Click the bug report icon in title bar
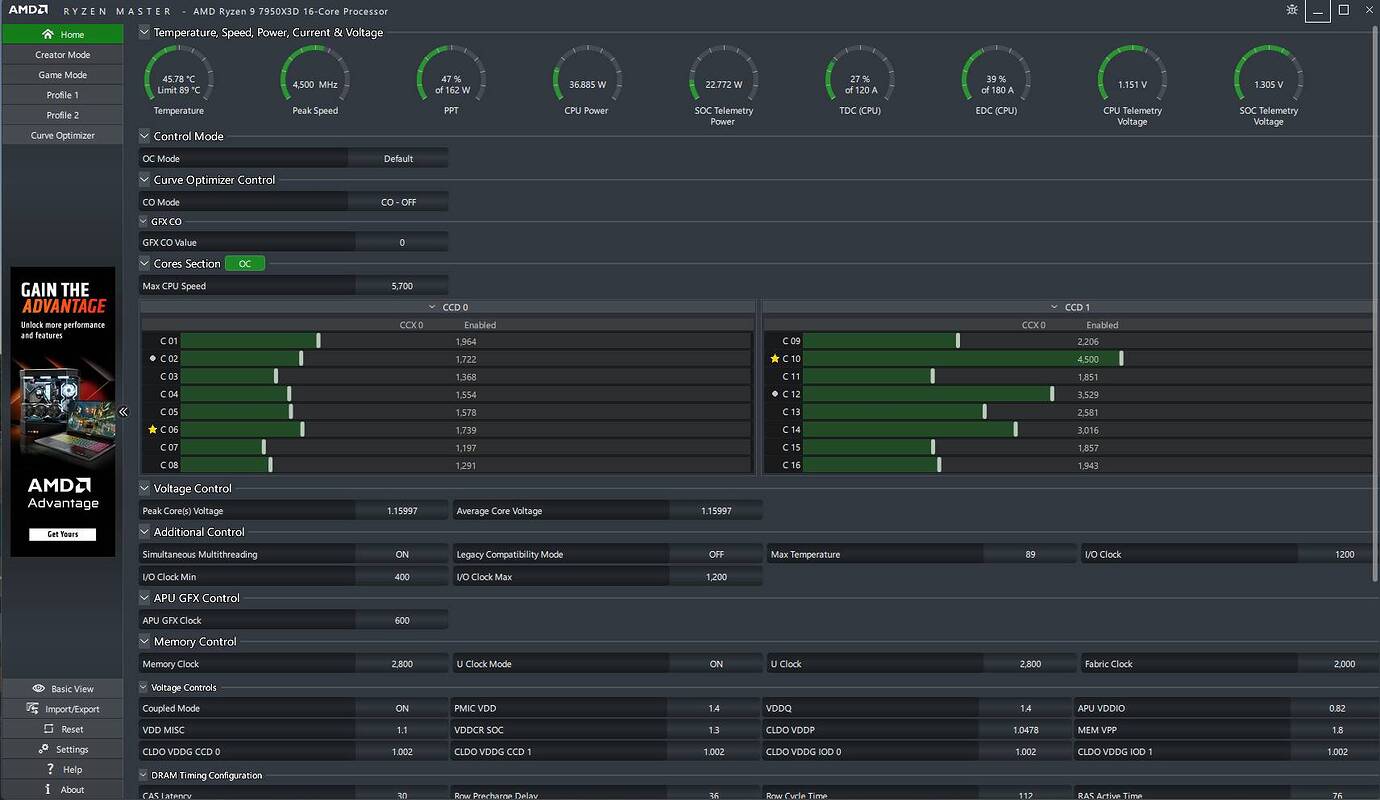 1293,10
